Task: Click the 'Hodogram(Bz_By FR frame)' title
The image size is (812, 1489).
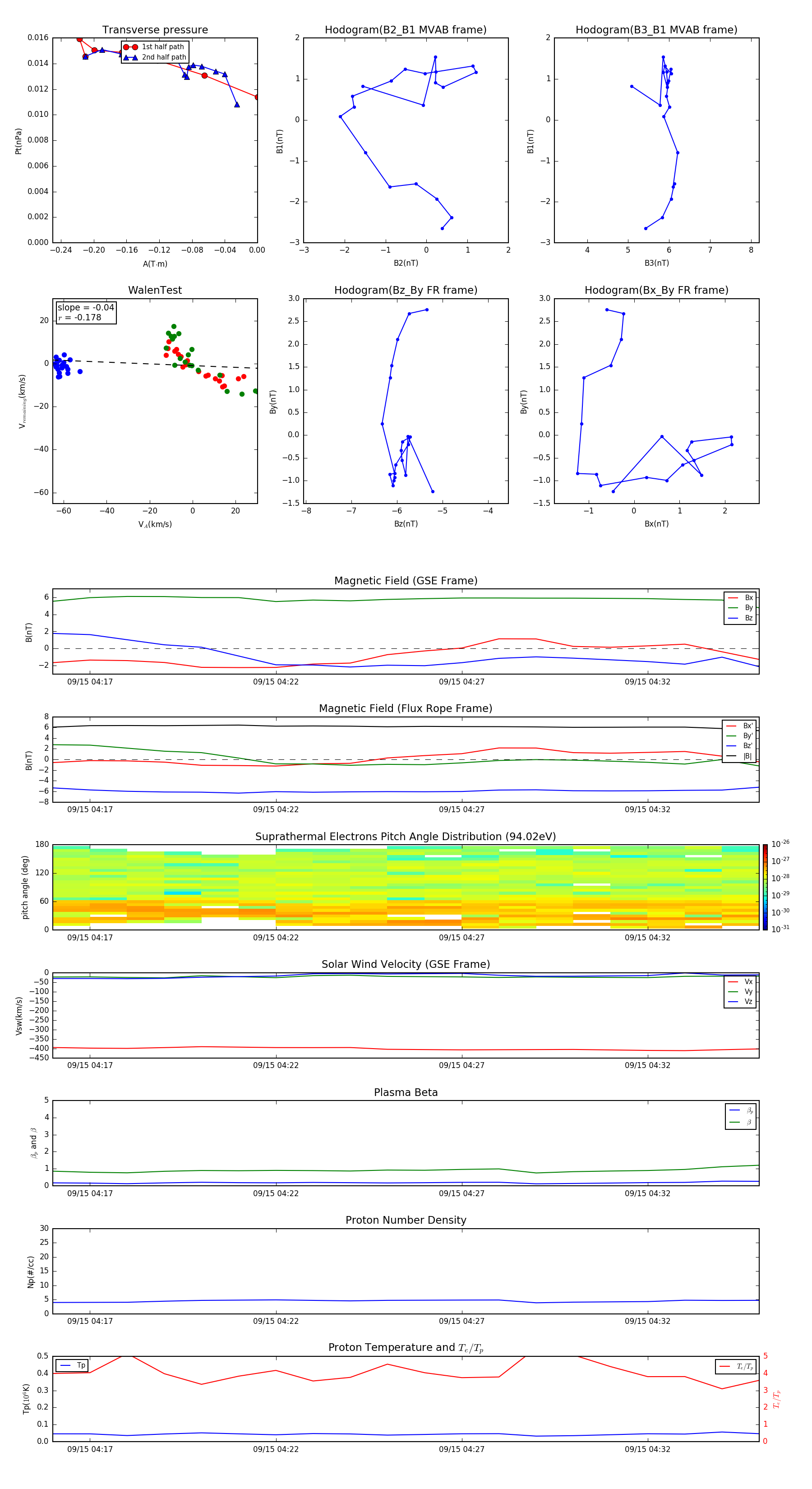Action: click(x=406, y=290)
